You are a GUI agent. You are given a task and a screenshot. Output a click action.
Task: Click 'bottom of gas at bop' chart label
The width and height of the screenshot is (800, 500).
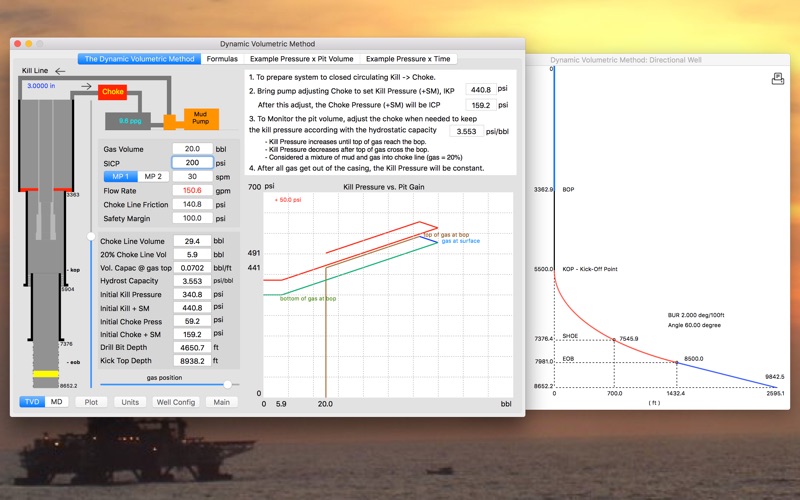(308, 298)
